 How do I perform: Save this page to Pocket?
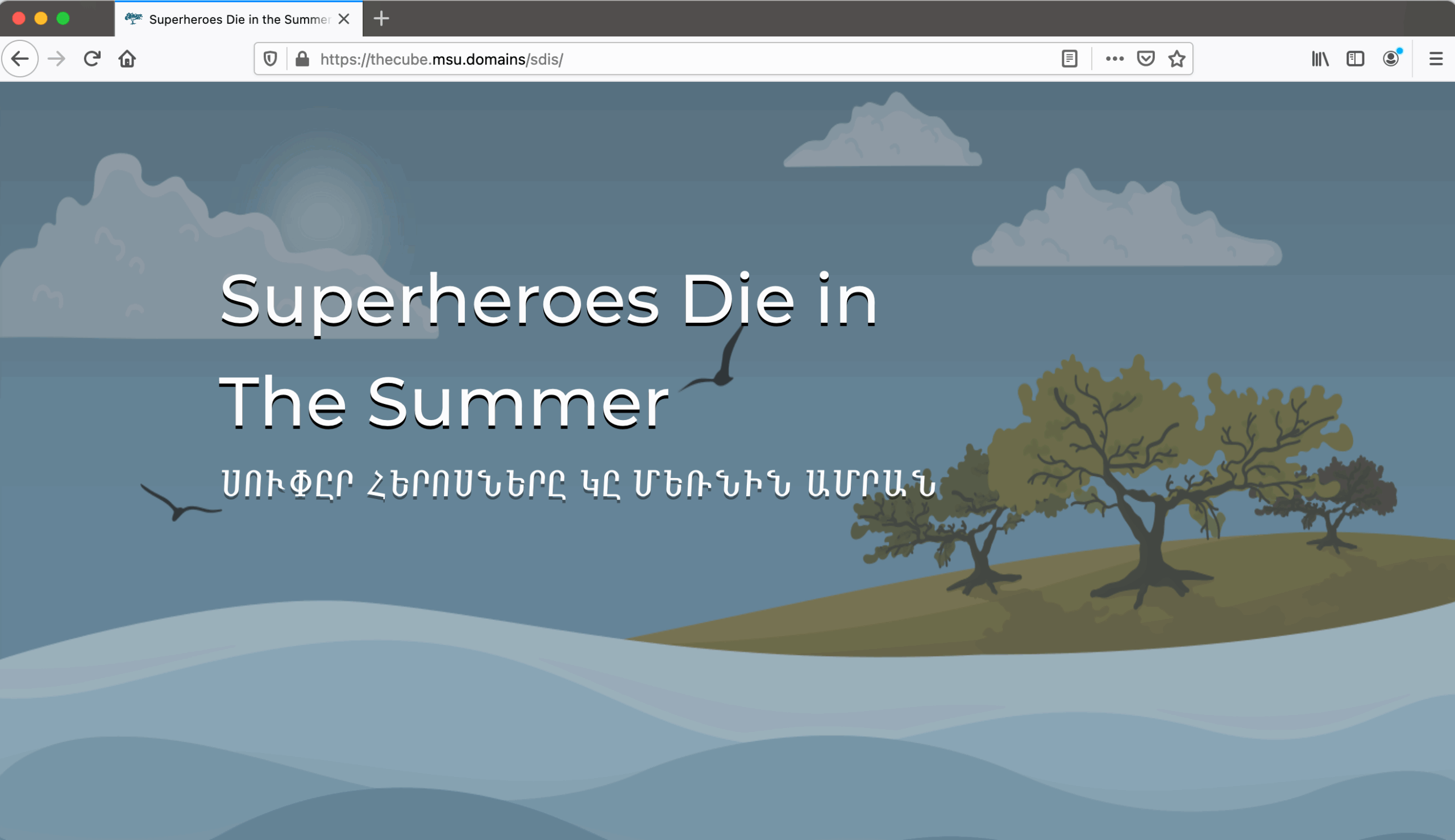coord(1145,59)
